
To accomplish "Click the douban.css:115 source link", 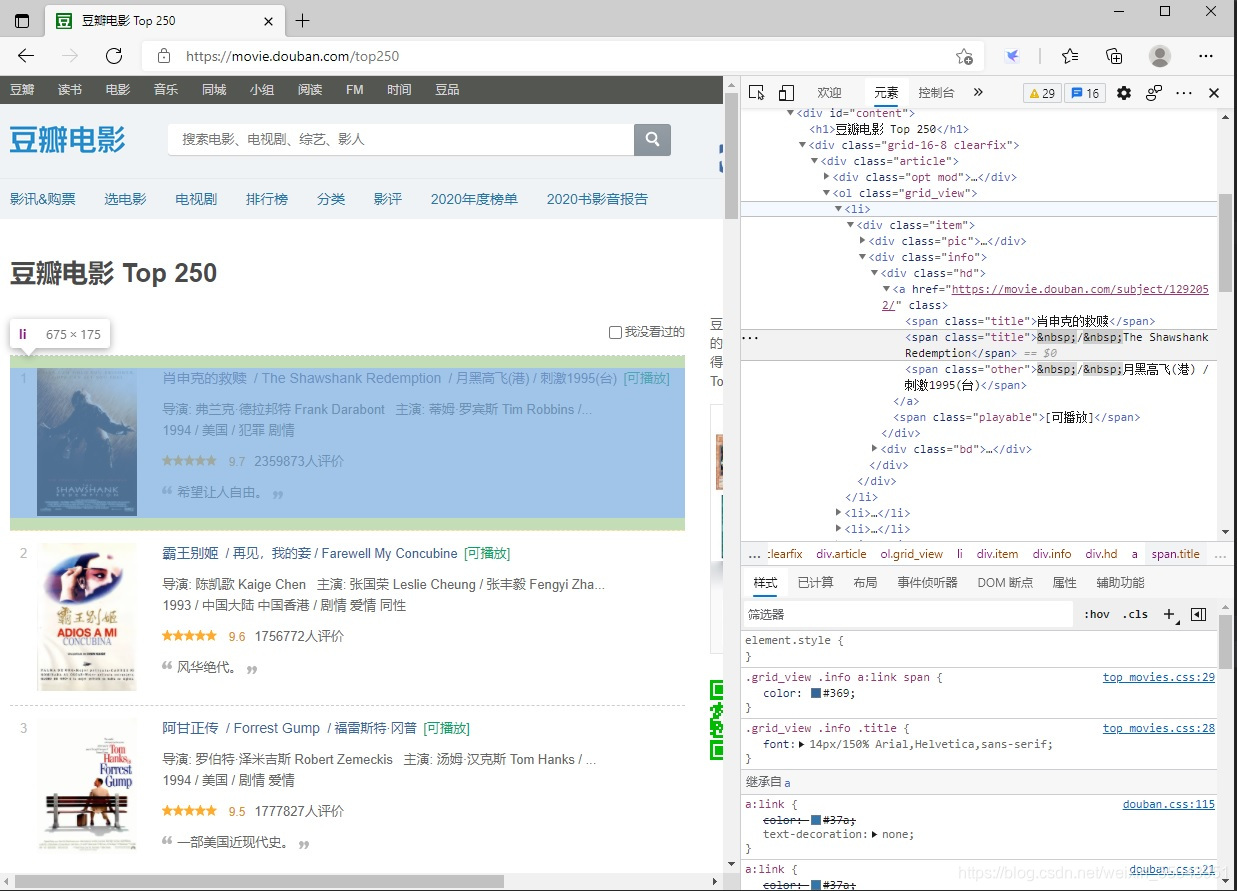I will point(1169,804).
